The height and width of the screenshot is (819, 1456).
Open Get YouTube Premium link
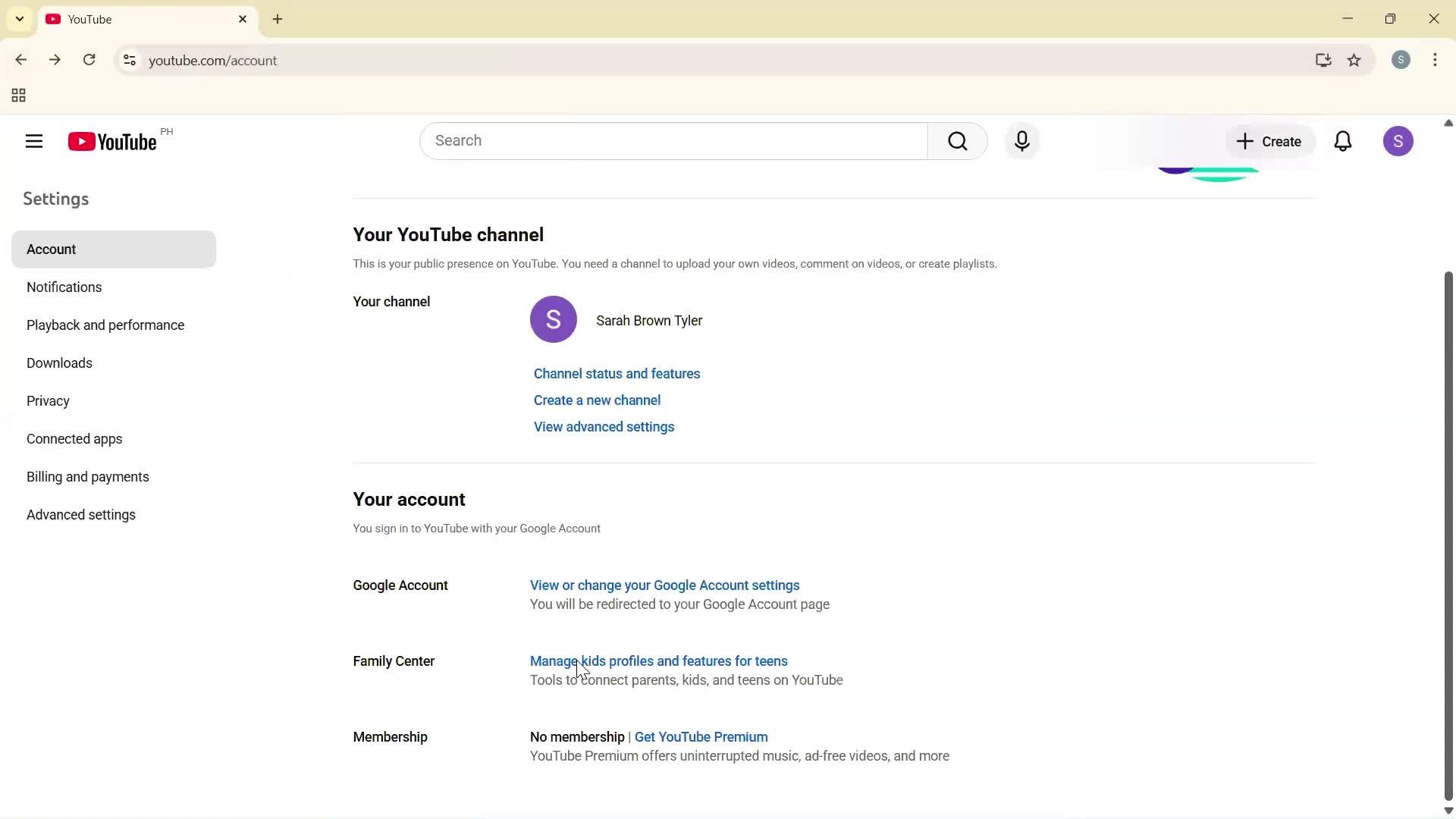[699, 736]
